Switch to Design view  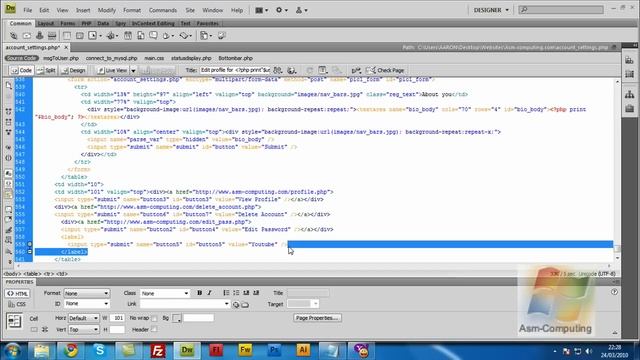click(x=73, y=70)
